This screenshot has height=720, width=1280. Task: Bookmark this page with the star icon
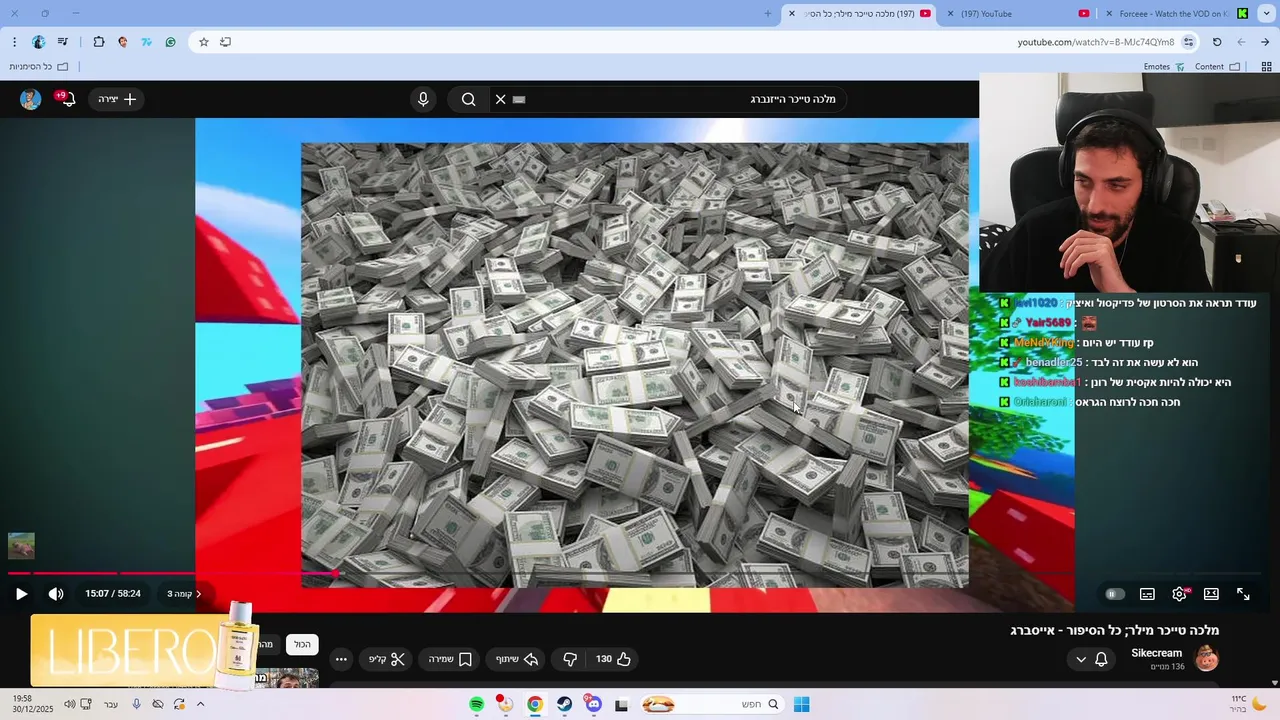point(204,42)
